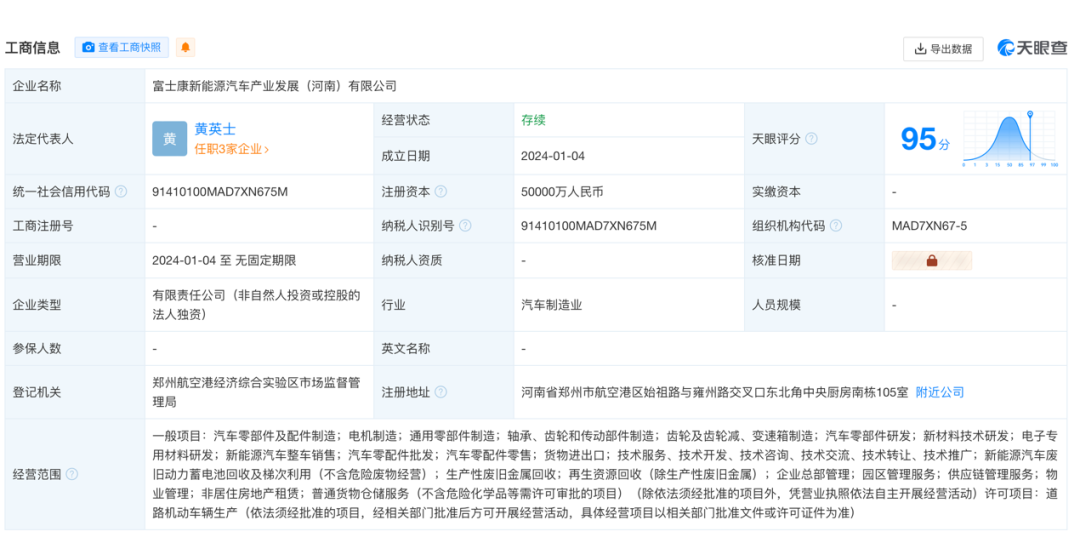Click the 天眼查 logo
Viewport: 1080px width, 543px height.
click(x=1032, y=48)
